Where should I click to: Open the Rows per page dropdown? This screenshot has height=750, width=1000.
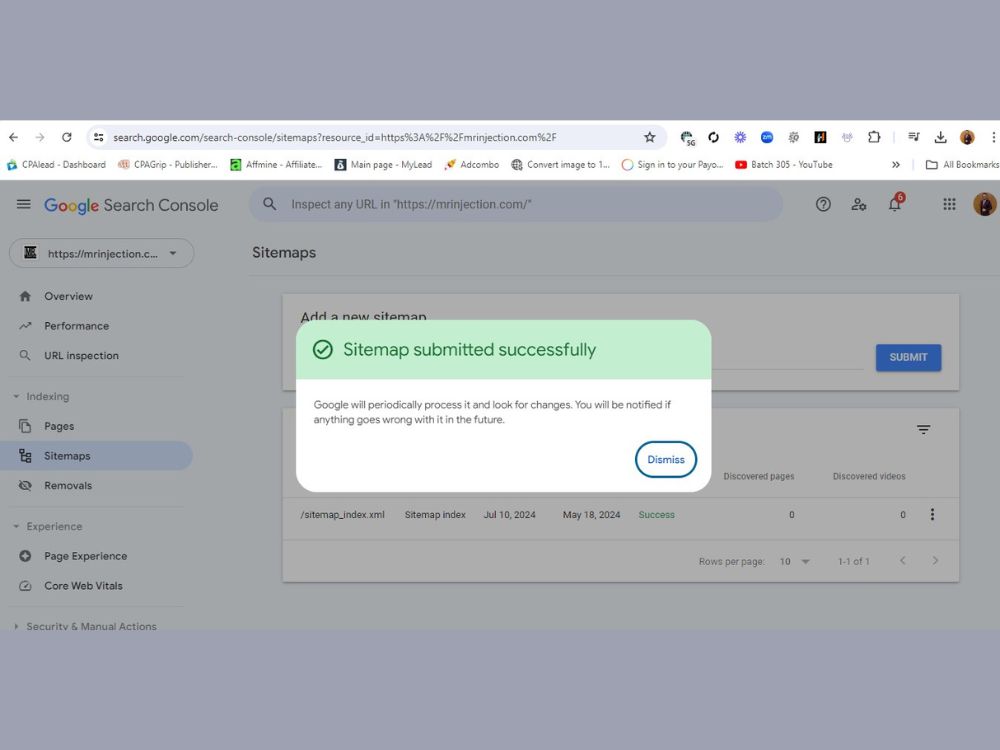pos(794,561)
